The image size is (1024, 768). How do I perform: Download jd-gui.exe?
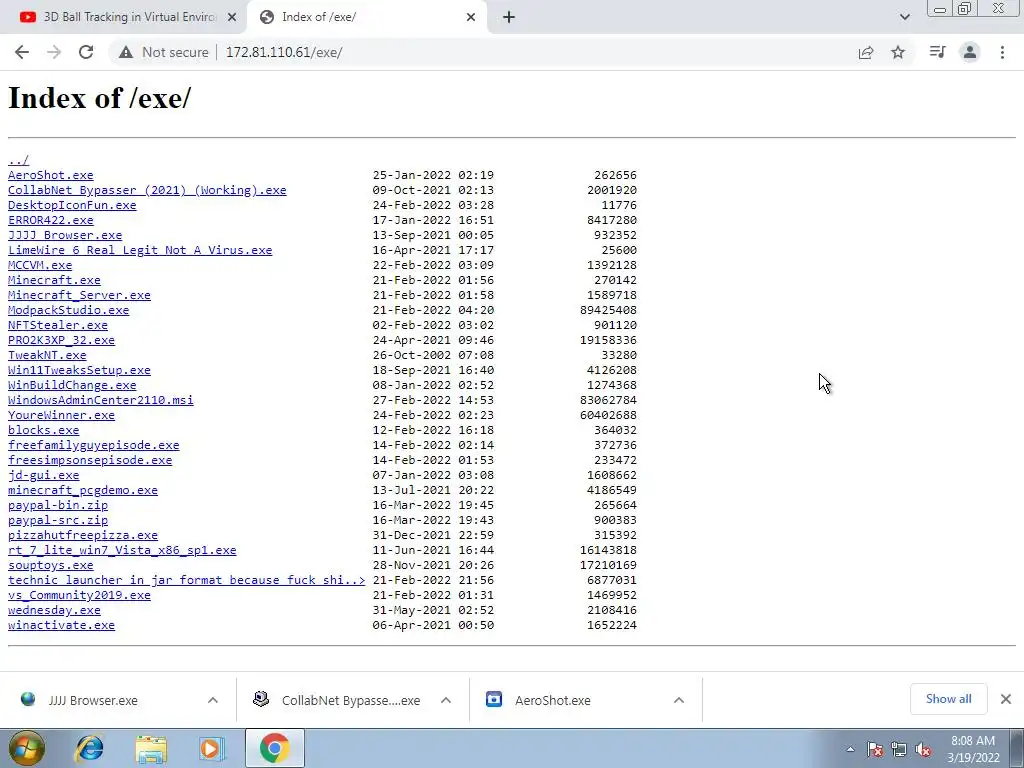(x=43, y=475)
